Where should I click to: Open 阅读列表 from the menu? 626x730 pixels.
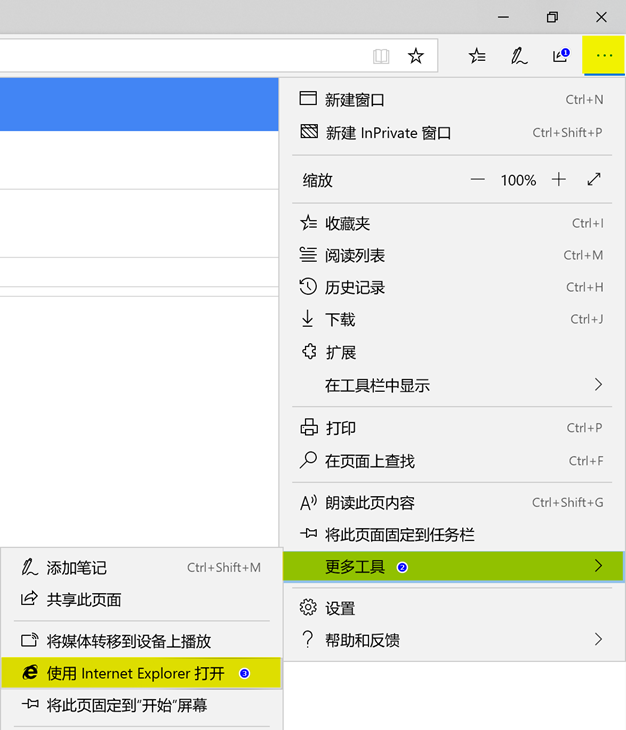pyautogui.click(x=452, y=255)
